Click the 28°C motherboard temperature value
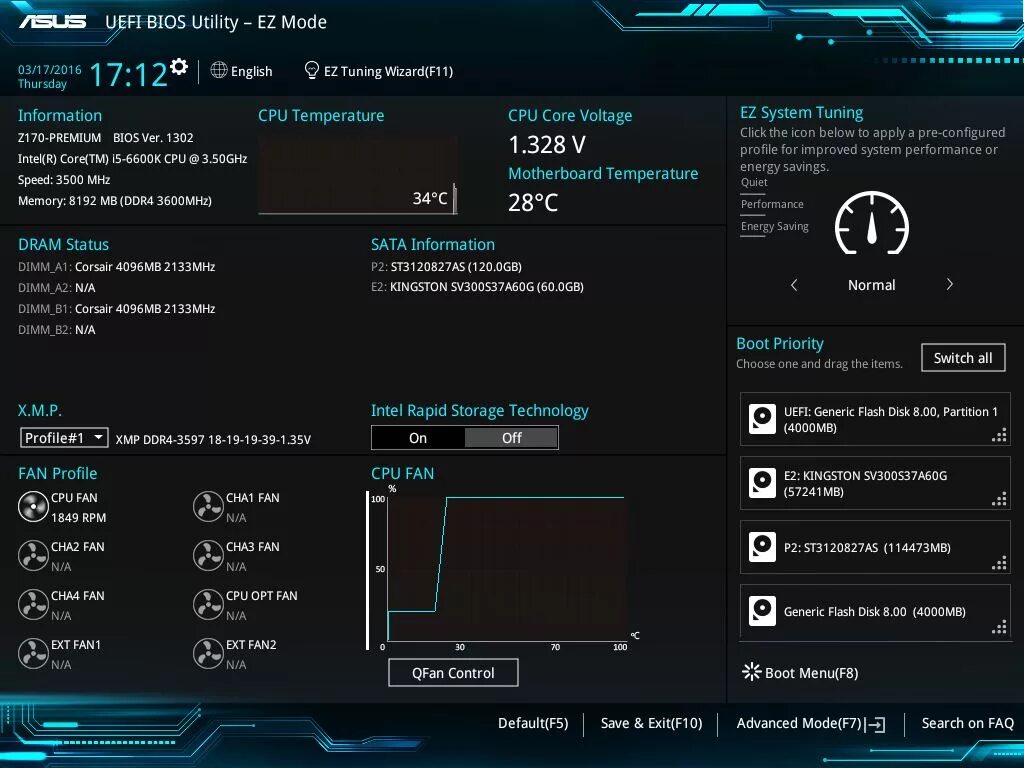The image size is (1024, 768). (x=533, y=203)
